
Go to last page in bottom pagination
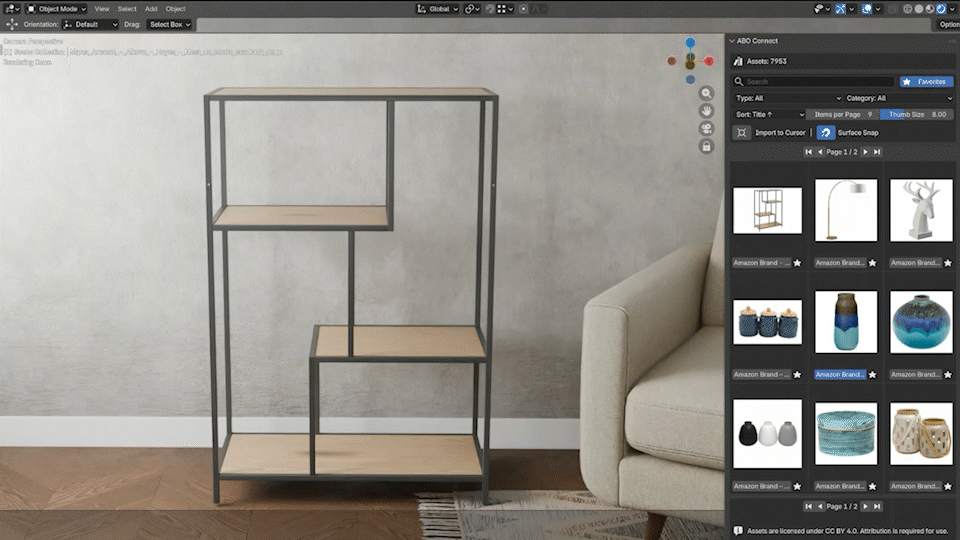click(x=877, y=506)
